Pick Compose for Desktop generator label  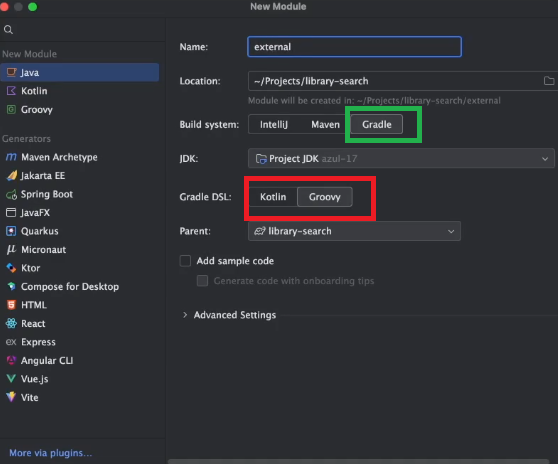coord(70,286)
